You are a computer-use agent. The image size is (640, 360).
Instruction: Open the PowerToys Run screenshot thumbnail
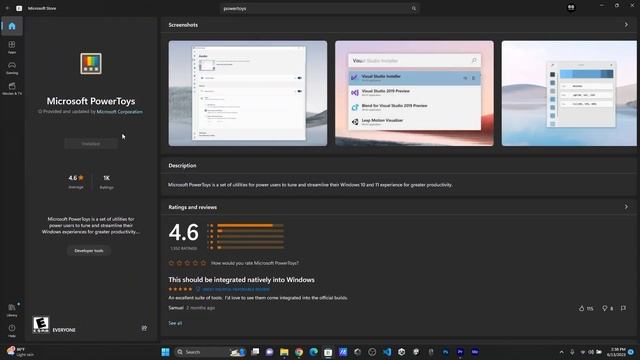414,93
